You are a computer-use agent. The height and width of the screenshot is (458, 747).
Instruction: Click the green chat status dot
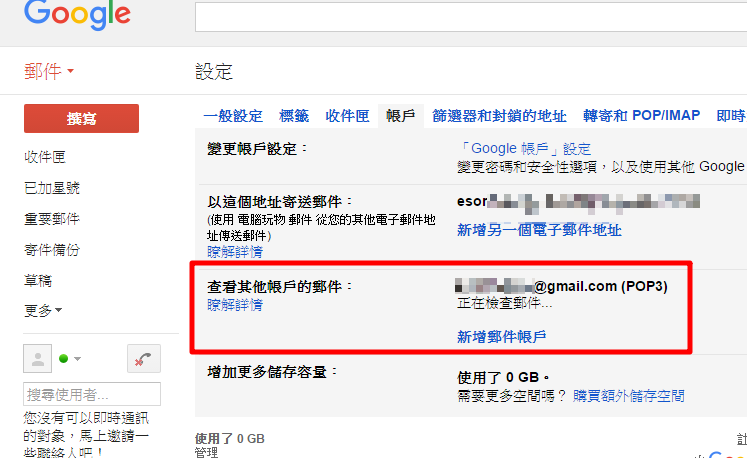[x=63, y=358]
